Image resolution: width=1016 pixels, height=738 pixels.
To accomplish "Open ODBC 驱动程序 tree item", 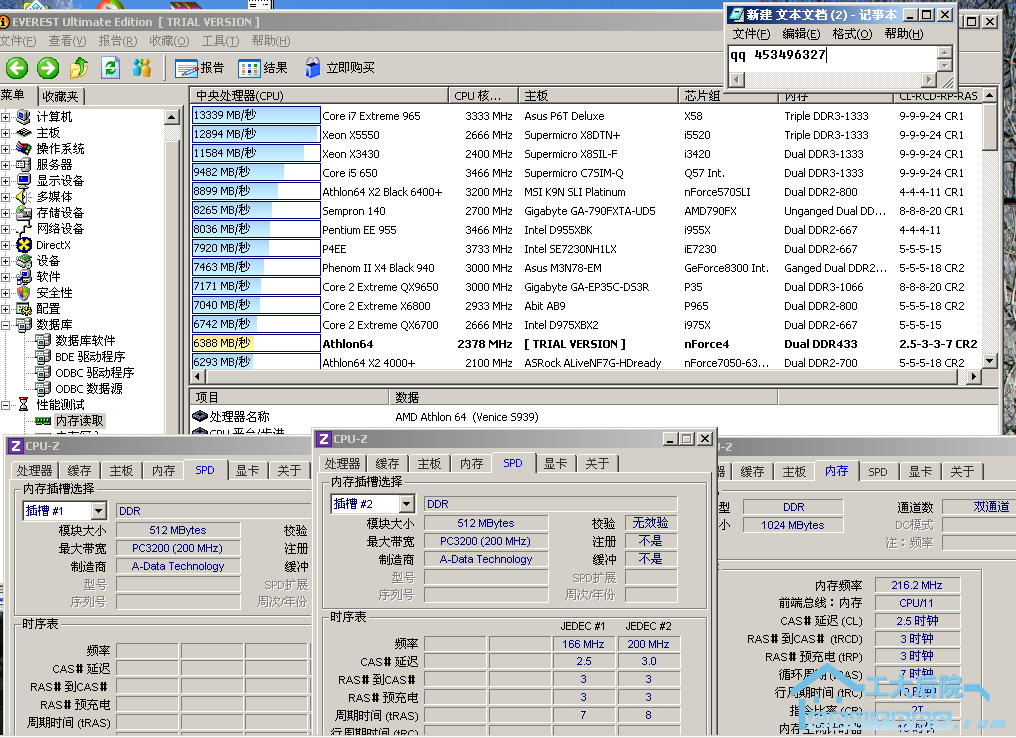I will [94, 373].
